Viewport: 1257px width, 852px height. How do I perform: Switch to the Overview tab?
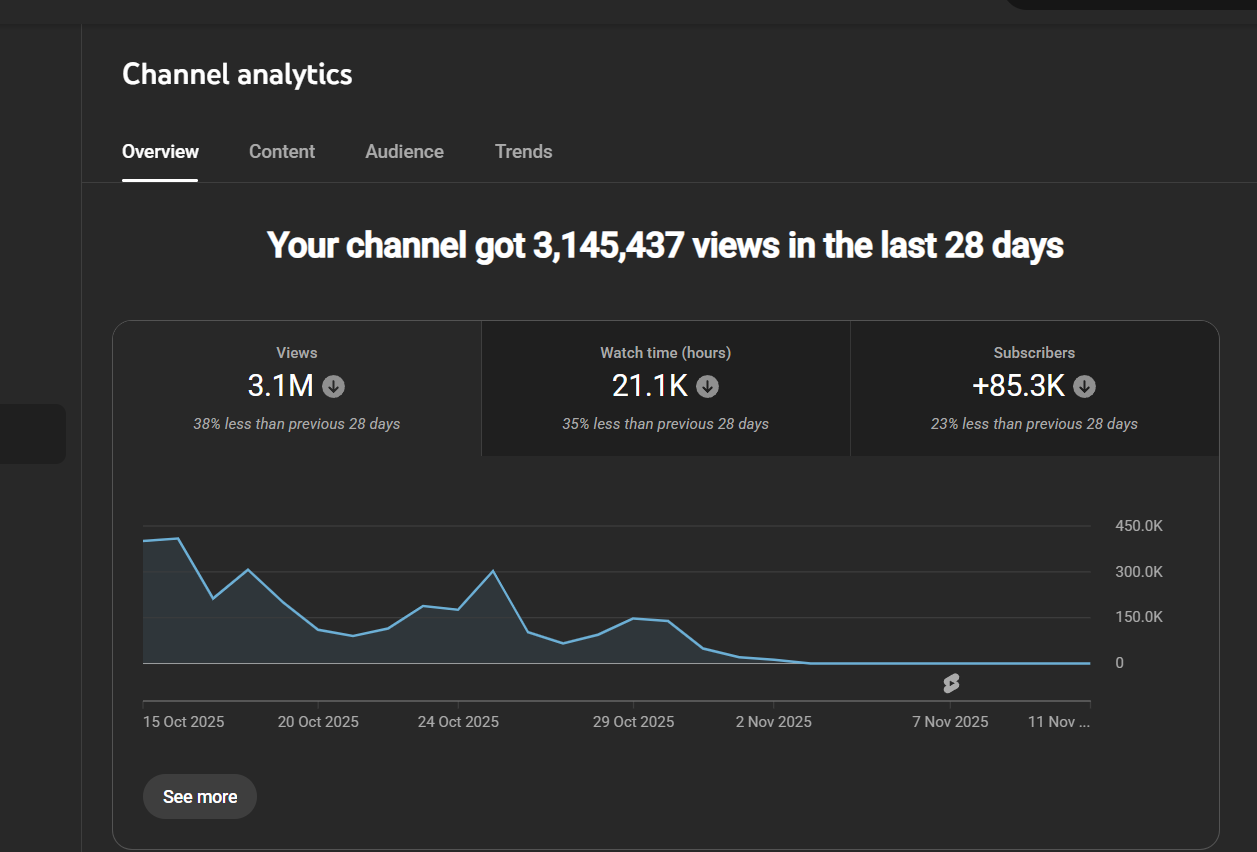click(x=160, y=152)
